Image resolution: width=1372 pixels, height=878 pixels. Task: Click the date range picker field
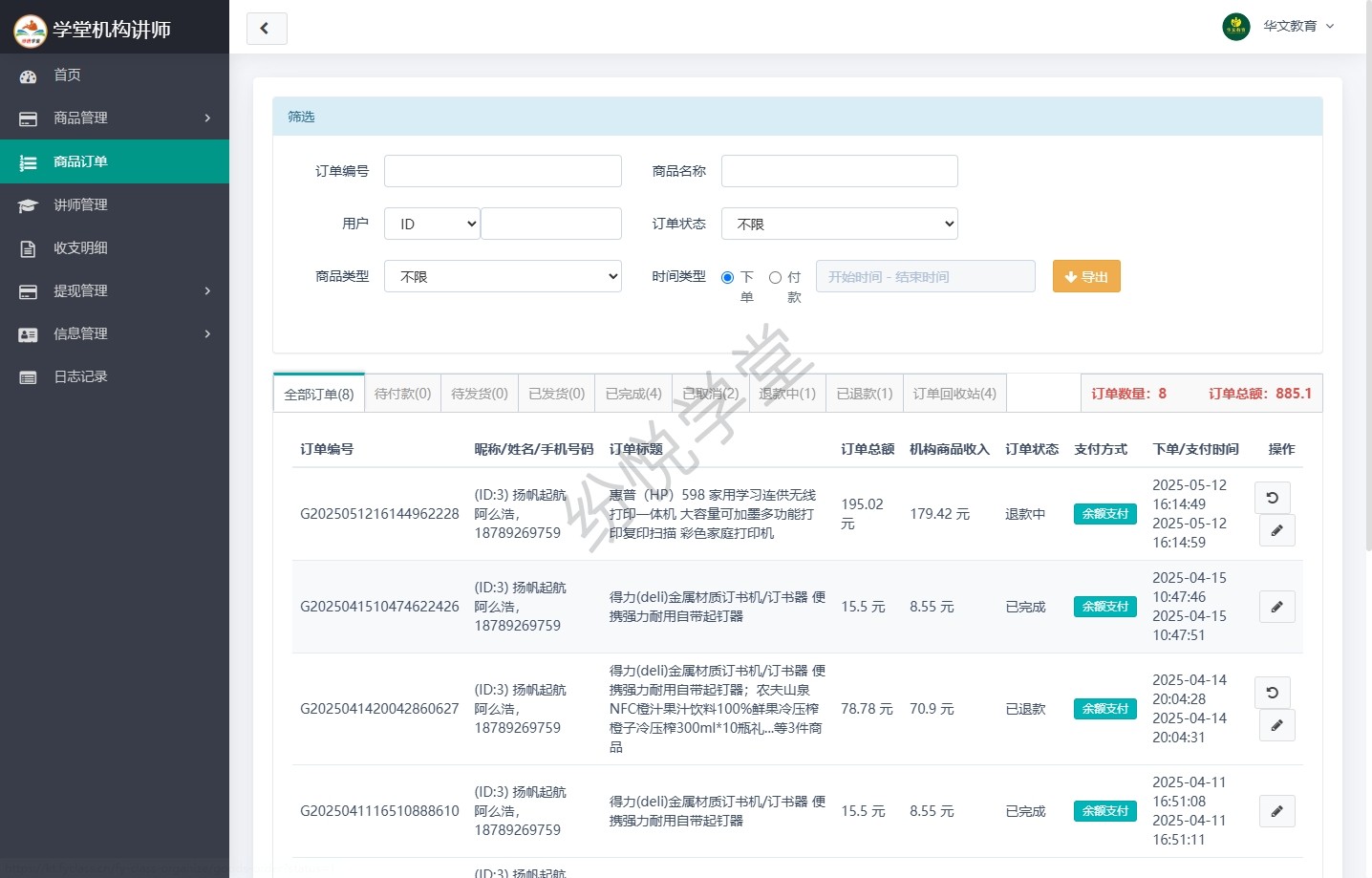925,277
